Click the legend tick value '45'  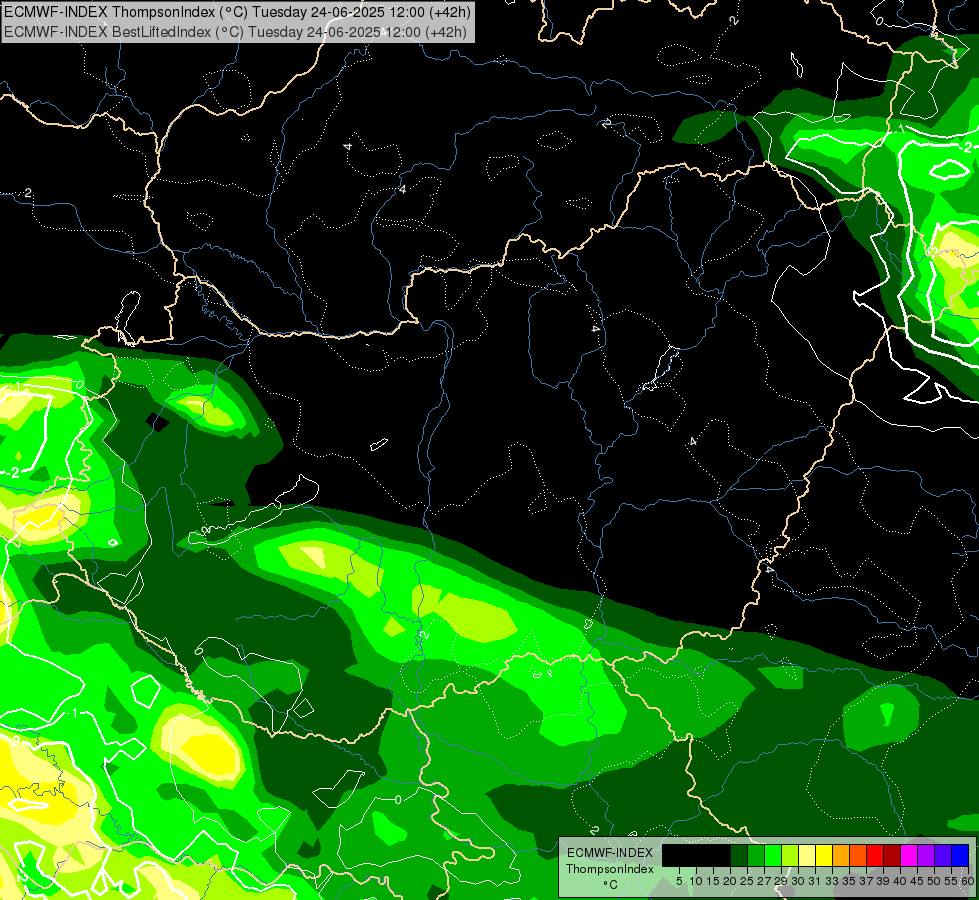pyautogui.click(x=917, y=881)
